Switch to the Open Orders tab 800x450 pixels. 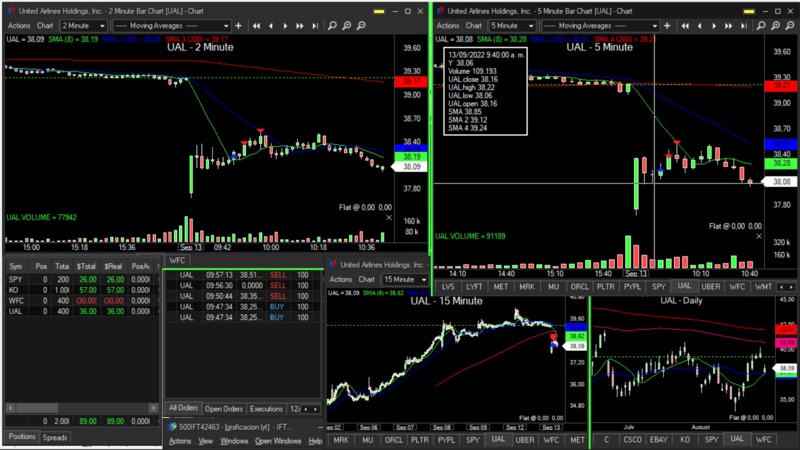223,409
